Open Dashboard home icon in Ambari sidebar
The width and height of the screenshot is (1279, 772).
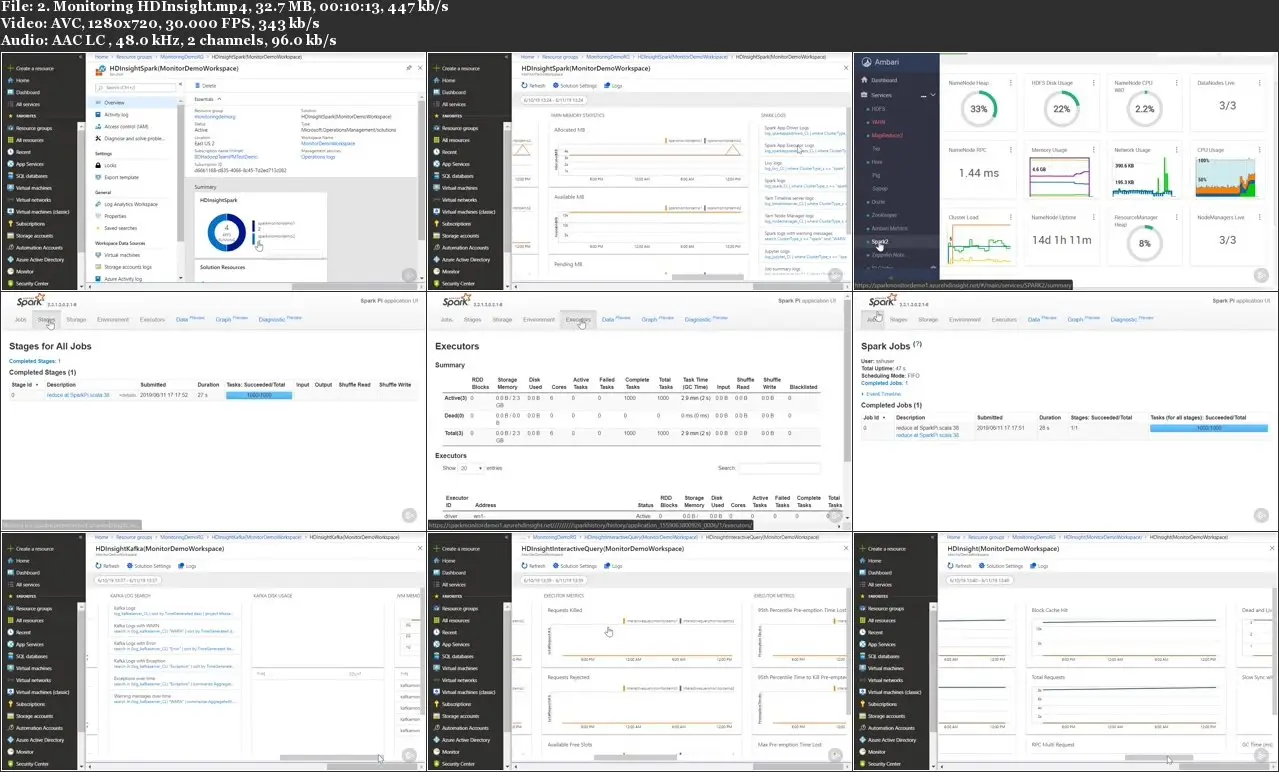[x=864, y=80]
